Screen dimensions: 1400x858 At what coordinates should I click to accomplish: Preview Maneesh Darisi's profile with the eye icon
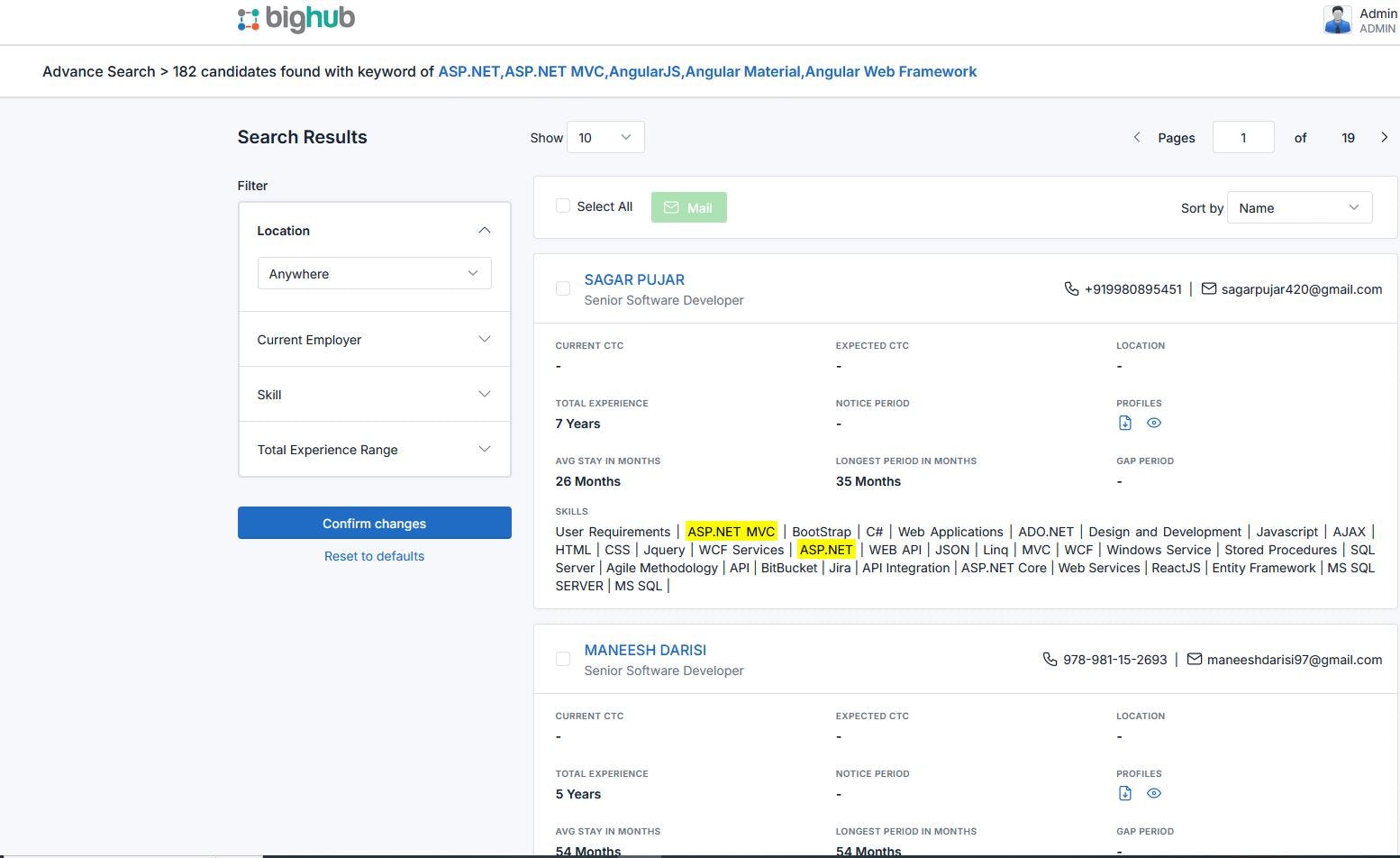click(x=1154, y=793)
